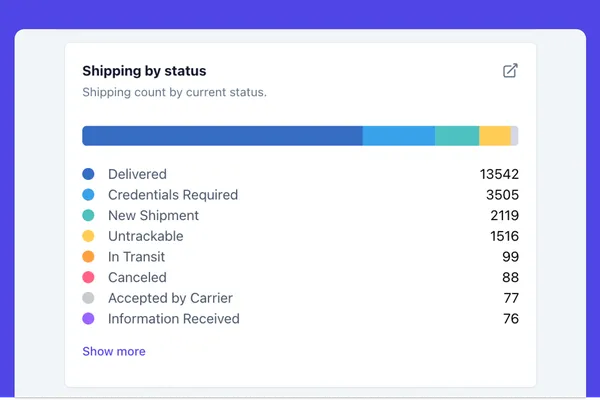Click the light blue Credentials Required bar segment

pyautogui.click(x=398, y=136)
